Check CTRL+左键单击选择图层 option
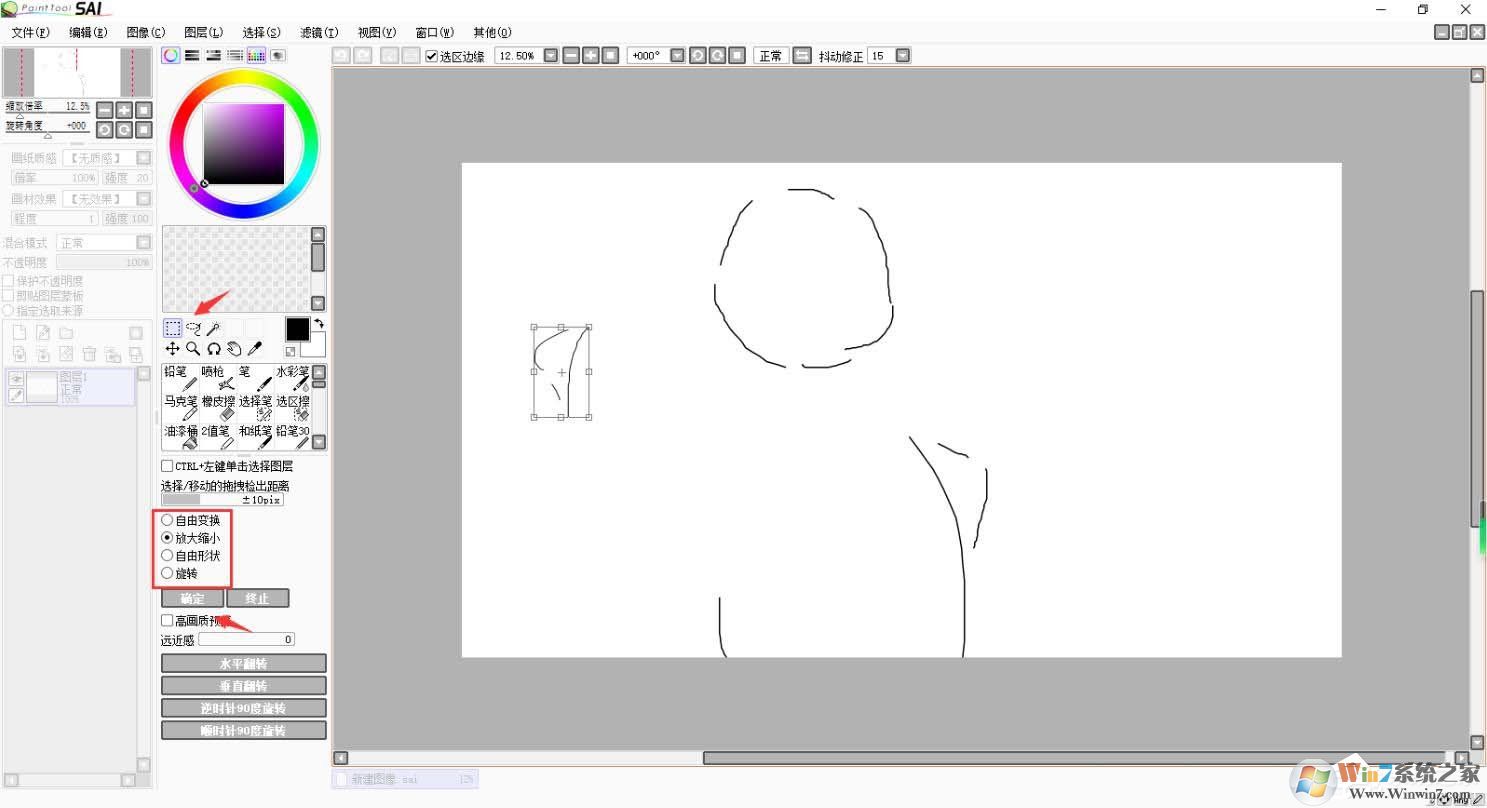 click(x=167, y=466)
